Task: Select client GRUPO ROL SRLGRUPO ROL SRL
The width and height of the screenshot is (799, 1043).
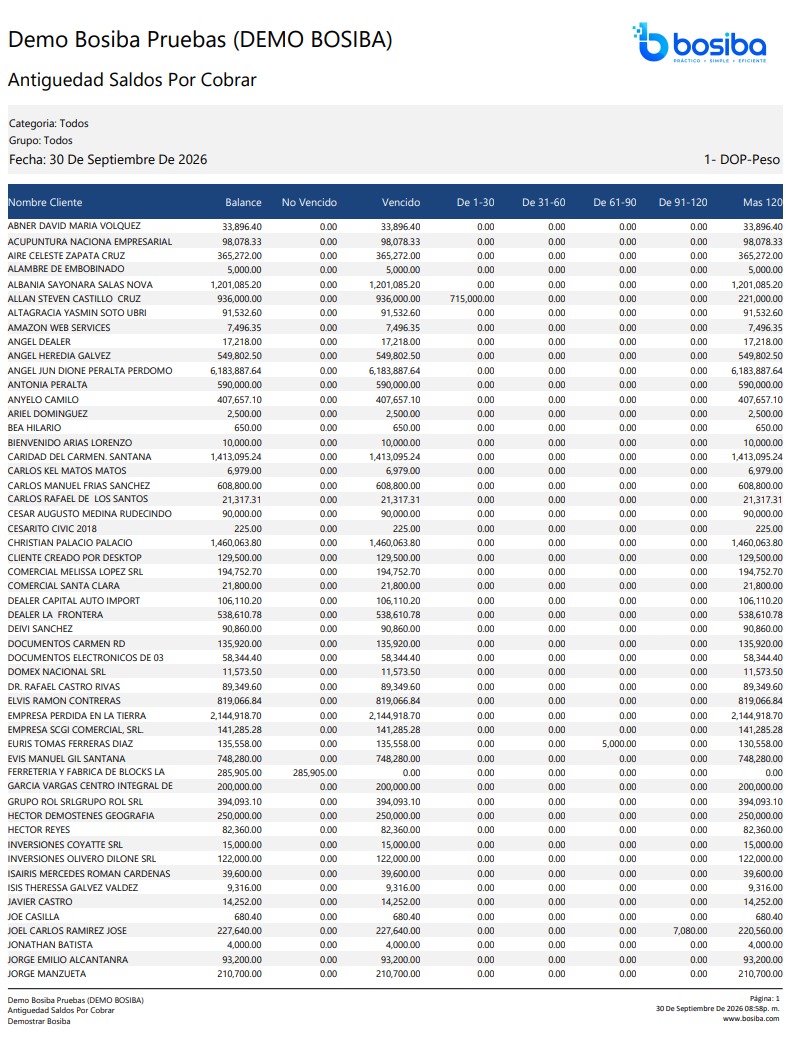Action: pyautogui.click(x=75, y=802)
